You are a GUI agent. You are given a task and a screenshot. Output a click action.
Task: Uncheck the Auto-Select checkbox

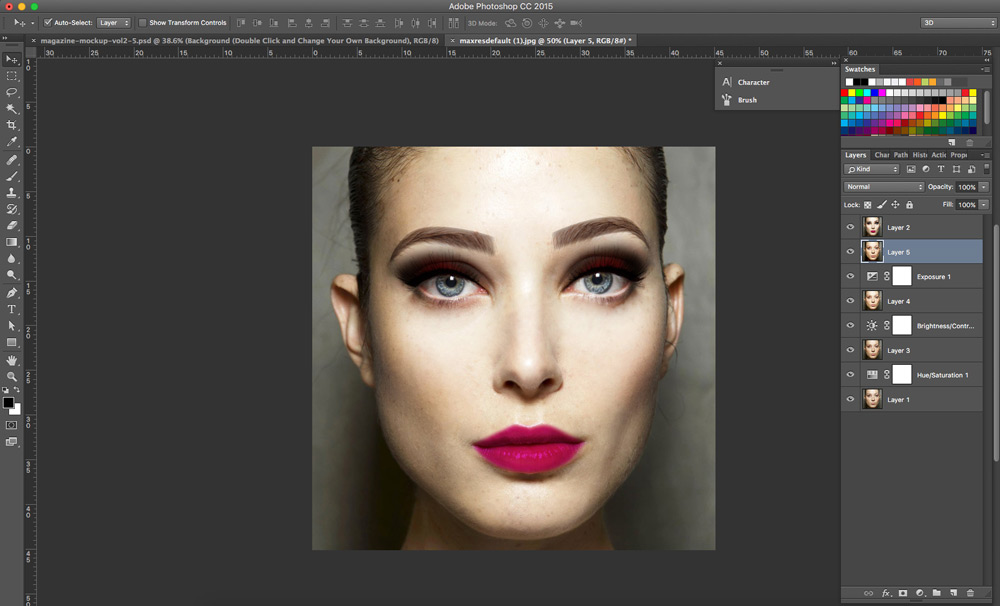[x=48, y=22]
